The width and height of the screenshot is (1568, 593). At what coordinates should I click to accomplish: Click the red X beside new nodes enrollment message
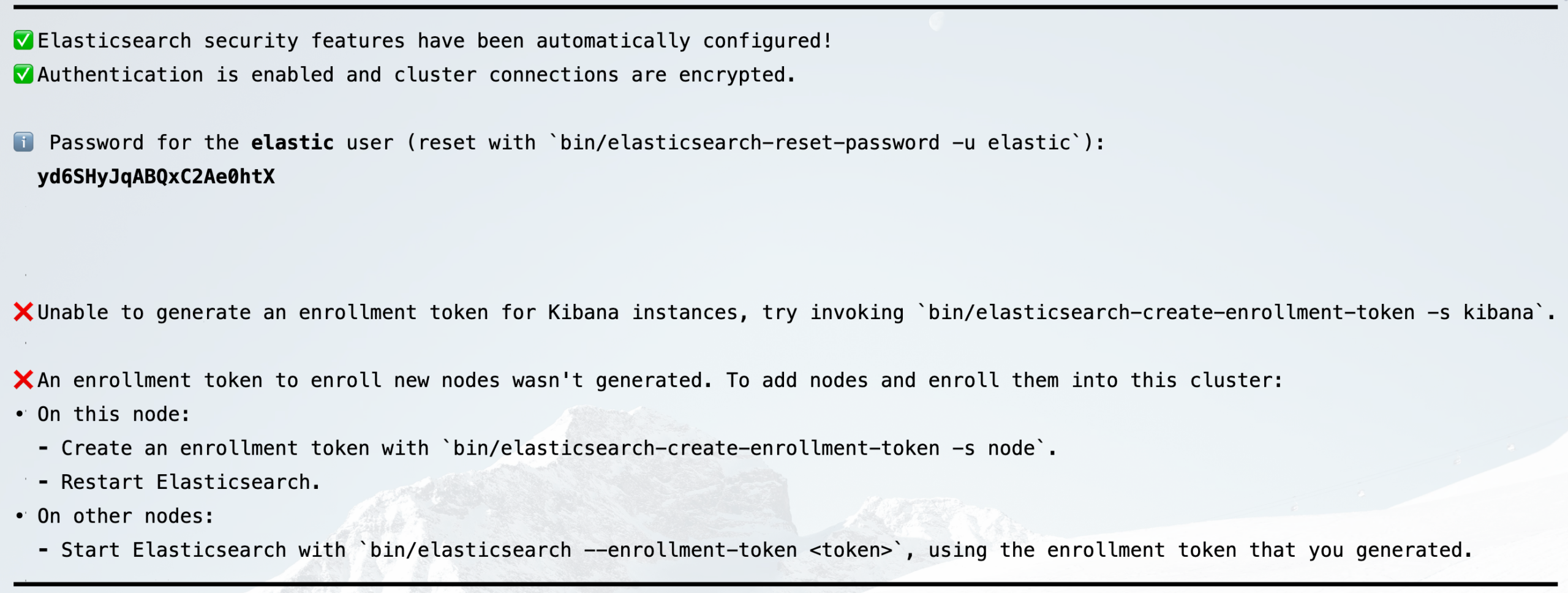tap(23, 380)
